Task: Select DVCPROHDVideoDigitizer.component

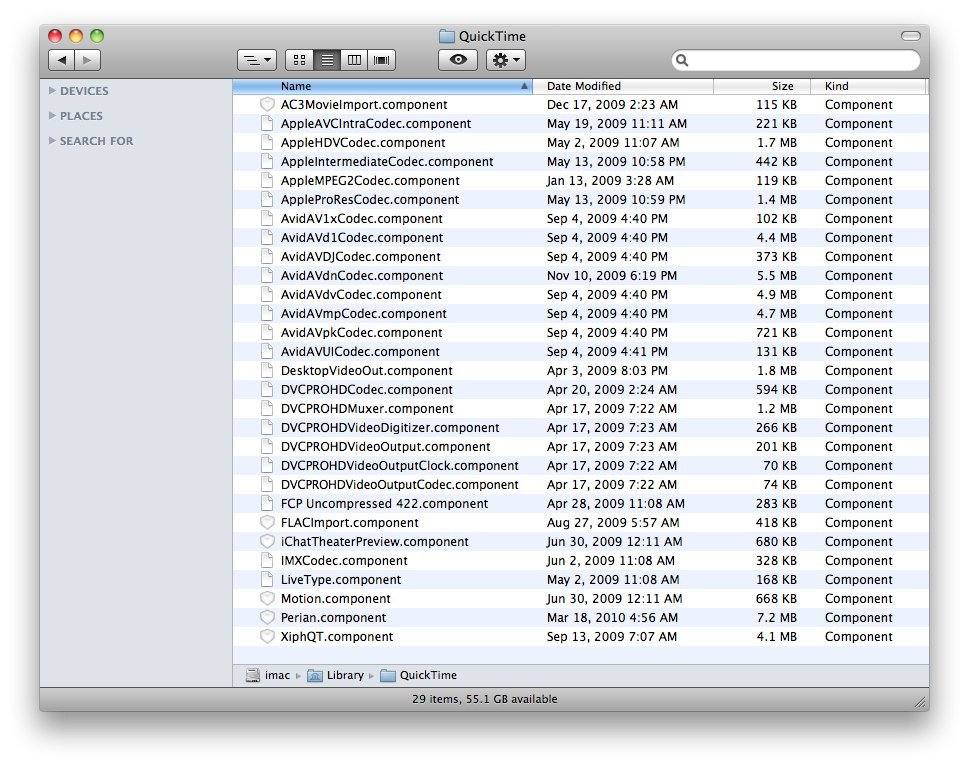Action: (580, 427)
